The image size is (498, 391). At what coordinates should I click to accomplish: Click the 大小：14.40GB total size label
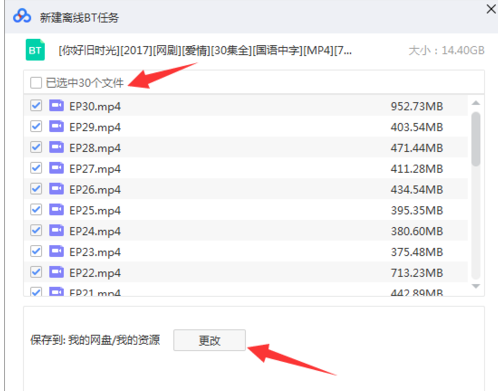point(446,50)
